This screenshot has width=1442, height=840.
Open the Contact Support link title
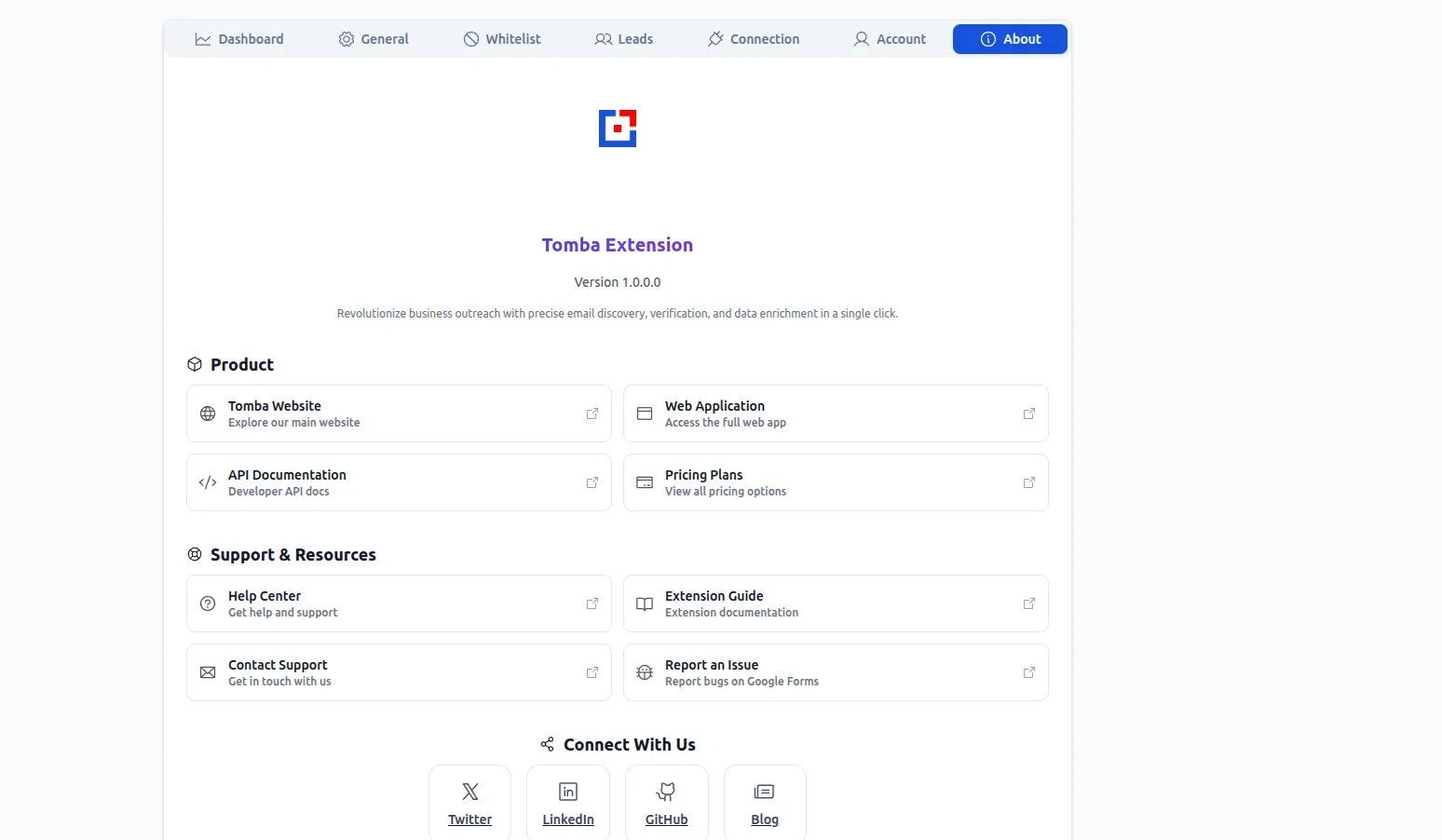click(x=278, y=665)
